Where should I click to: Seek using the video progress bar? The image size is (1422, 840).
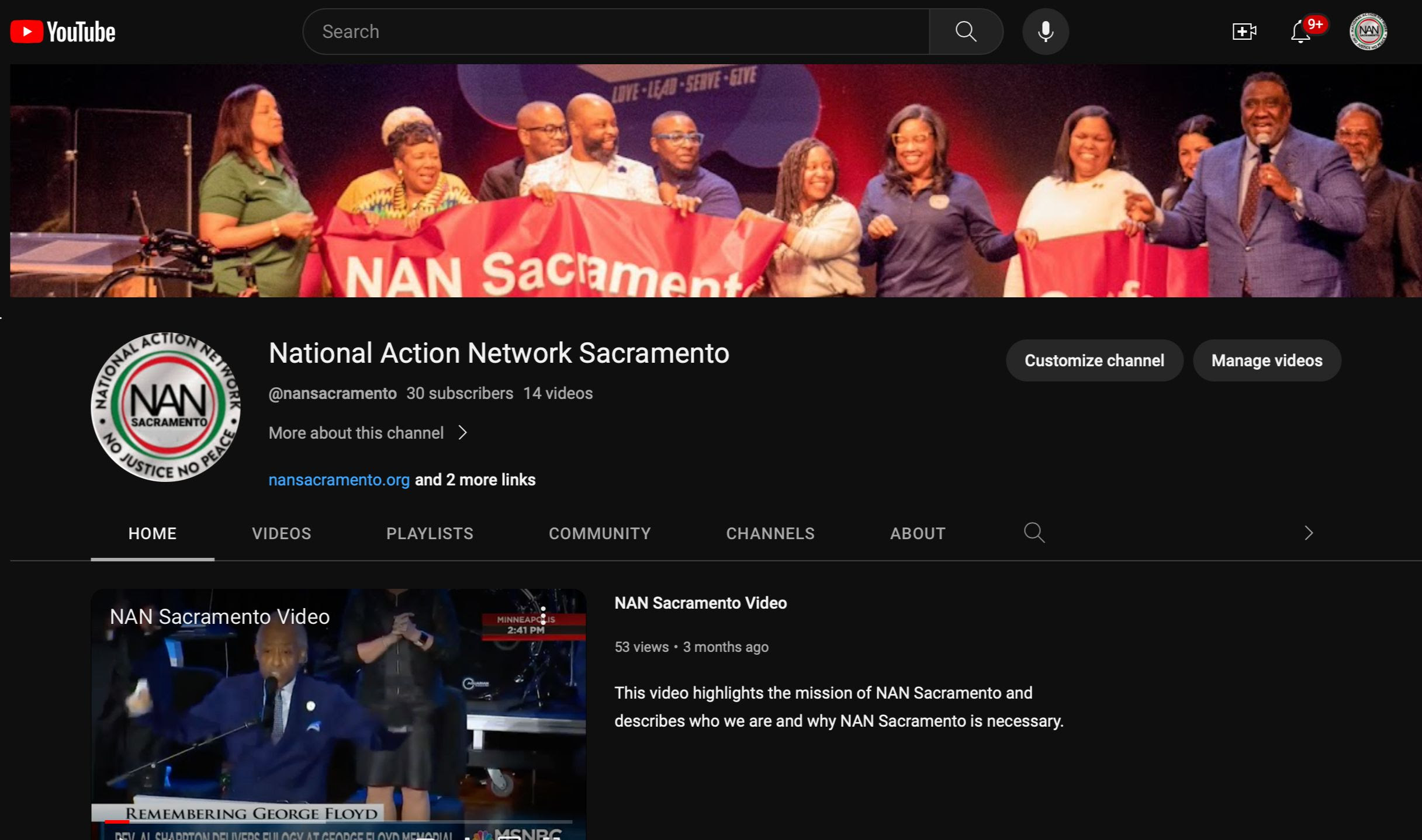tap(338, 821)
